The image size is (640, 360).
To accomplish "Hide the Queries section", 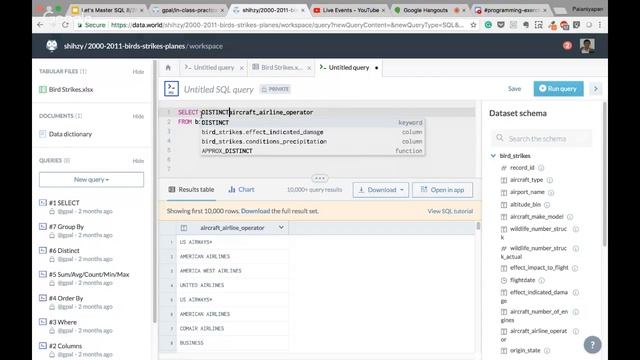I will (138, 161).
